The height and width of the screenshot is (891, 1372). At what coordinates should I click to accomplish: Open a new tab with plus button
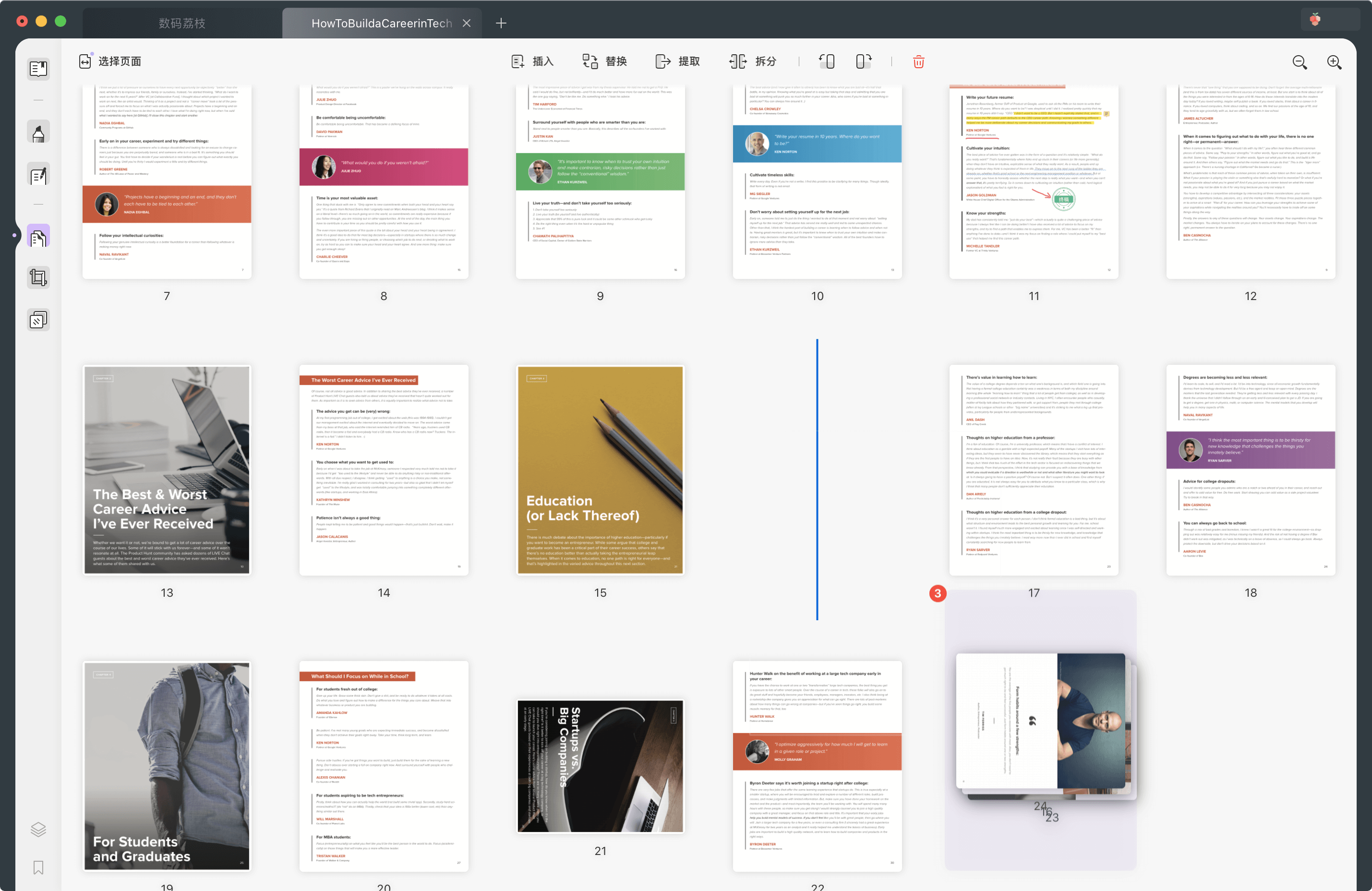[501, 23]
